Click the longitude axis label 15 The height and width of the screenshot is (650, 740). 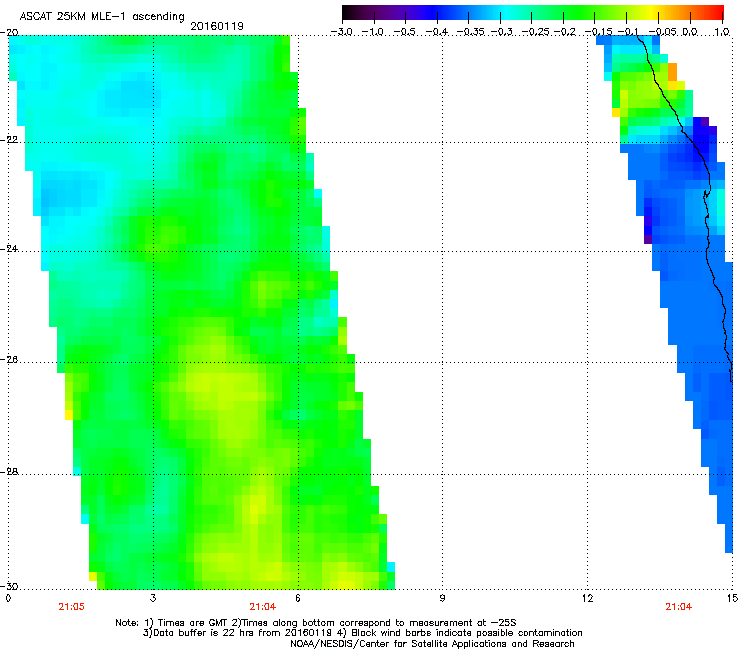pyautogui.click(x=732, y=598)
